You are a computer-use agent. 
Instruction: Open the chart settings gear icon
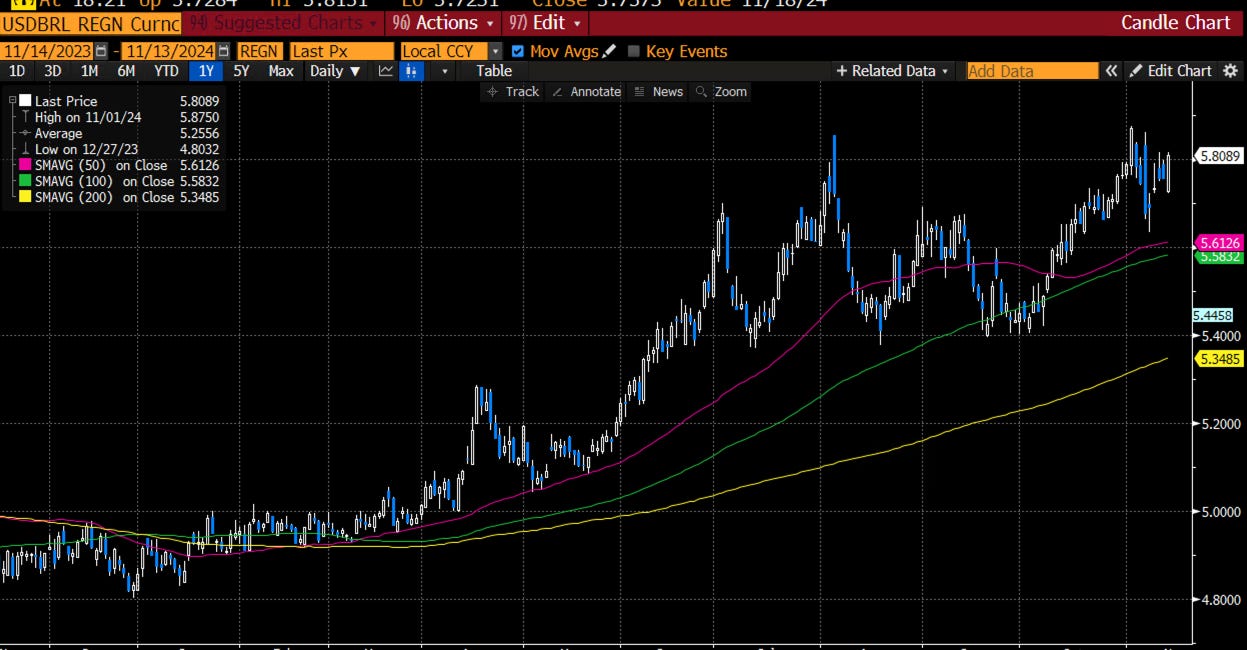click(x=1231, y=71)
